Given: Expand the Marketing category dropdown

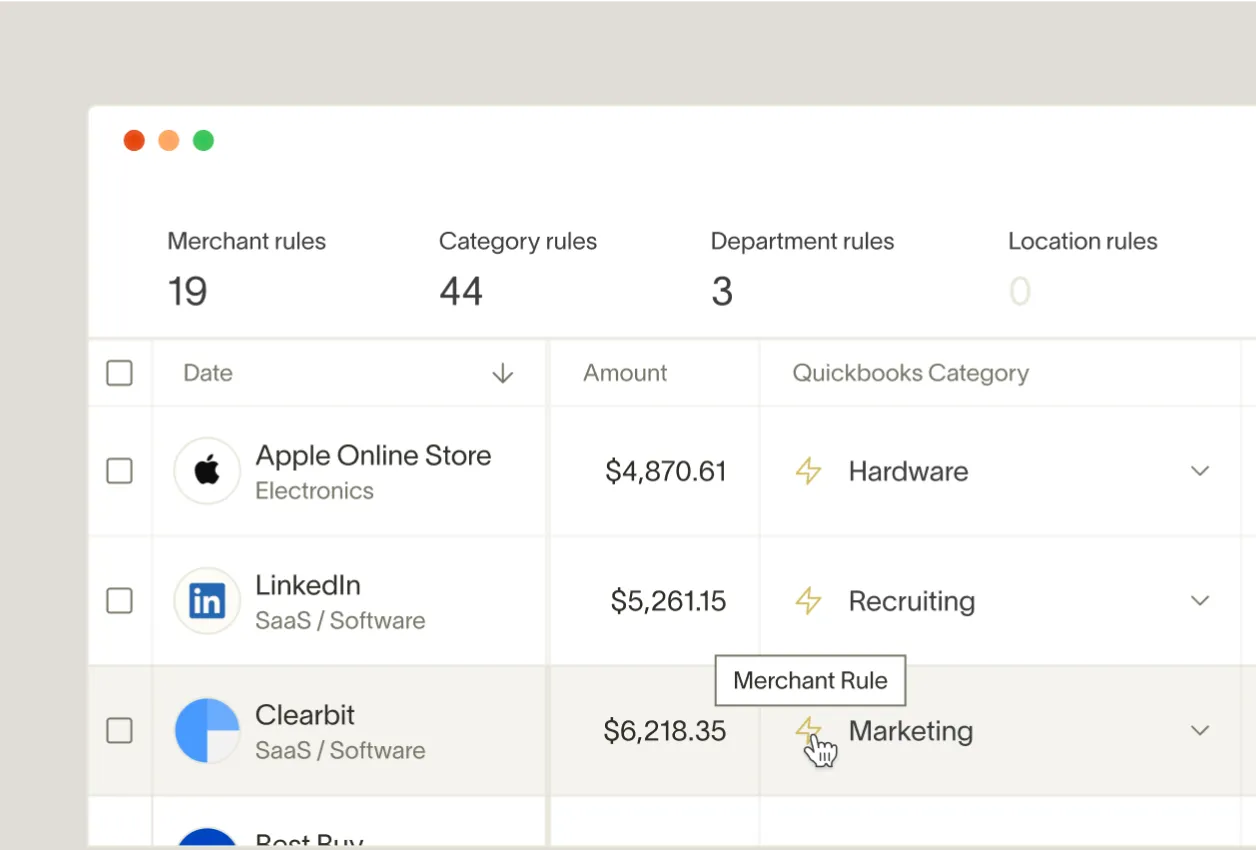Looking at the screenshot, I should tap(1200, 730).
